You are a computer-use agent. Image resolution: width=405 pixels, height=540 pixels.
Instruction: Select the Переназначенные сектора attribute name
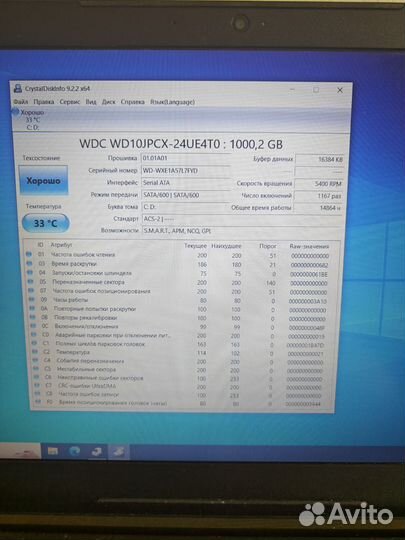(88, 282)
